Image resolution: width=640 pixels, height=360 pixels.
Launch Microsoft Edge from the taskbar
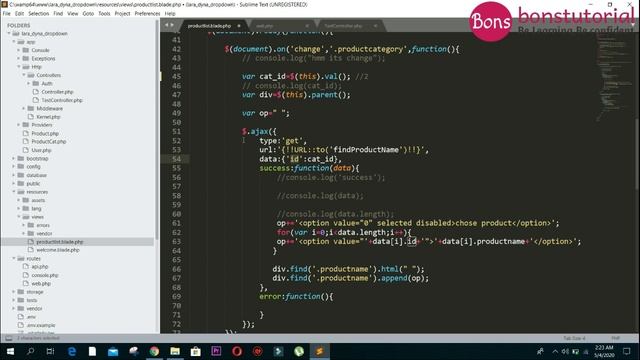(72, 351)
